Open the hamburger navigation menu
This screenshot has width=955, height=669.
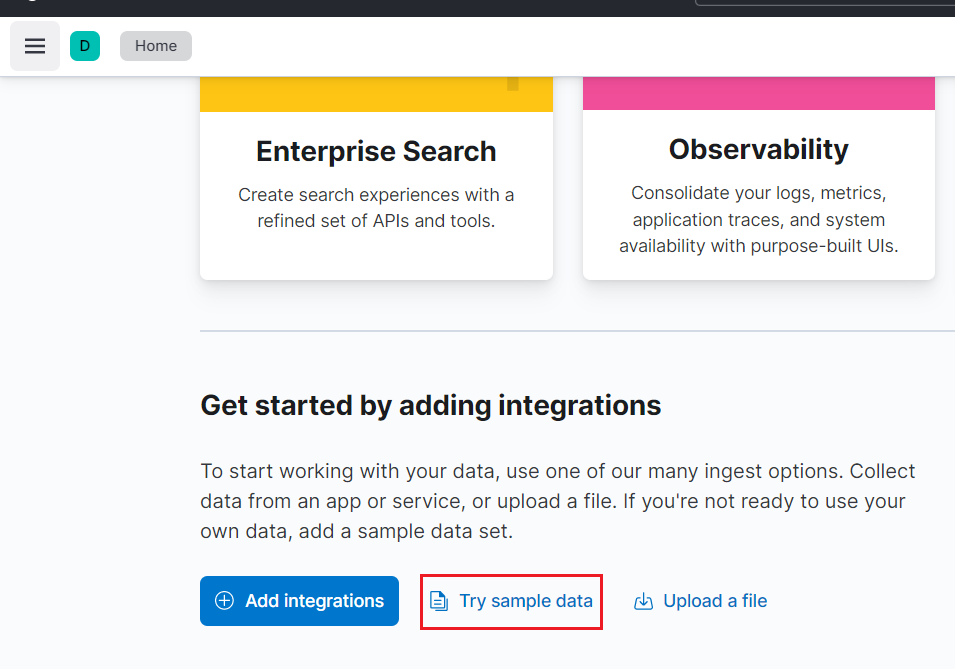tap(35, 46)
